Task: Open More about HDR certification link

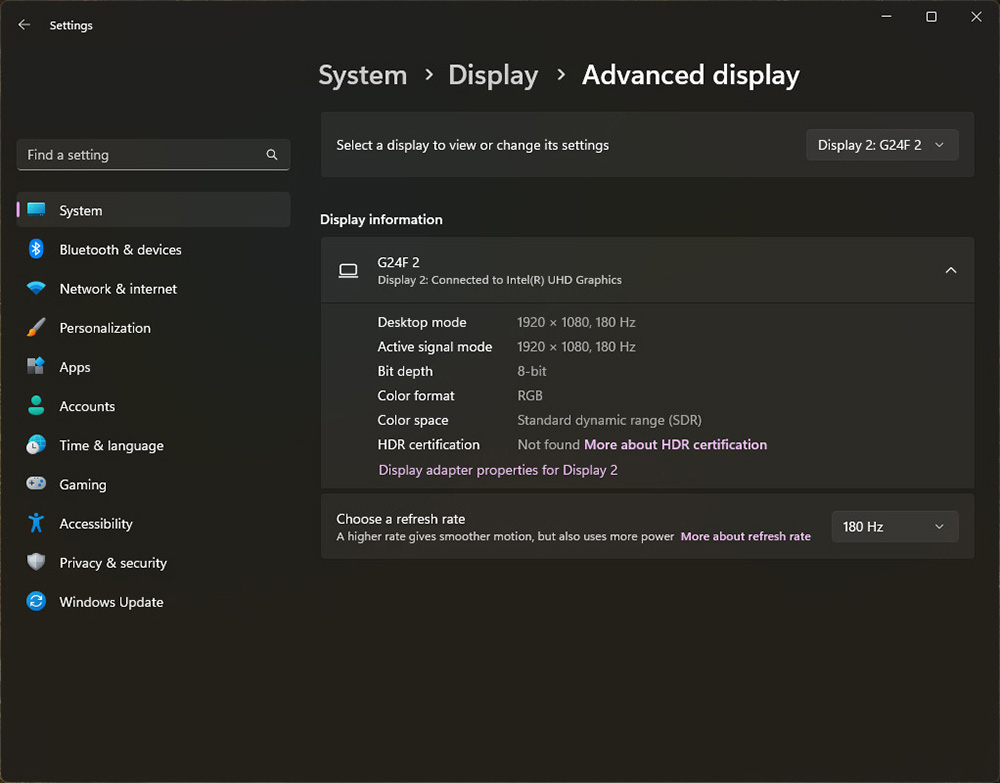Action: pos(675,444)
